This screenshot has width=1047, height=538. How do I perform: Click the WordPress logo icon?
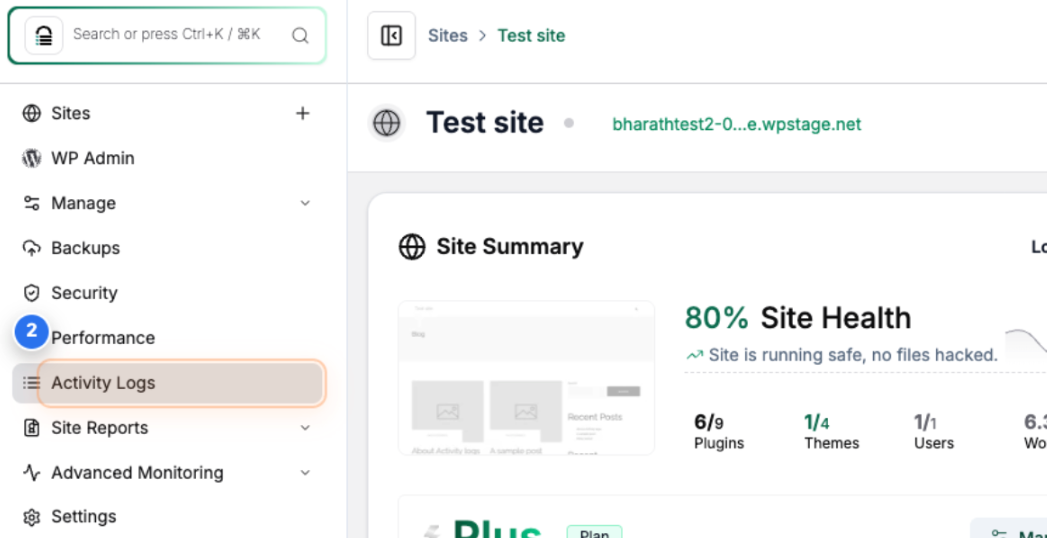coord(31,158)
